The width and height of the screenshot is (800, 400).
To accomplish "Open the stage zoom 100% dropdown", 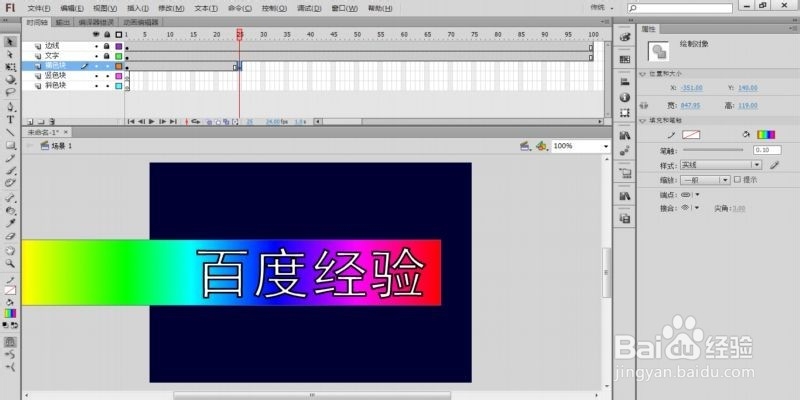I will pos(606,146).
